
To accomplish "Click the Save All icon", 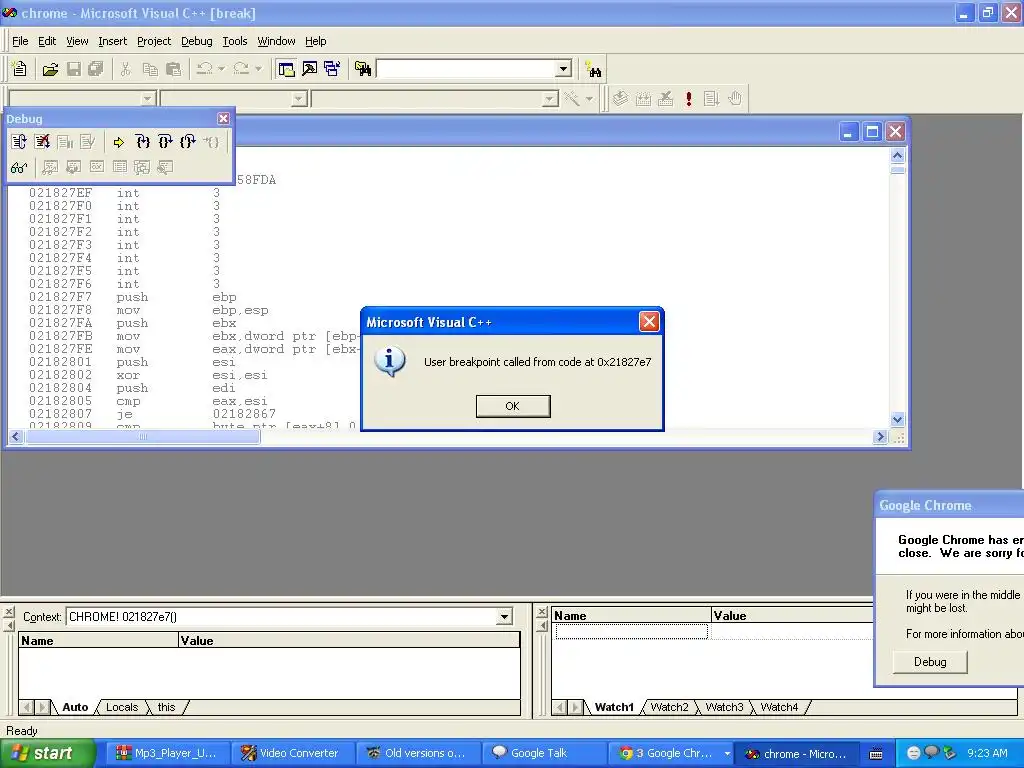I will (96, 69).
